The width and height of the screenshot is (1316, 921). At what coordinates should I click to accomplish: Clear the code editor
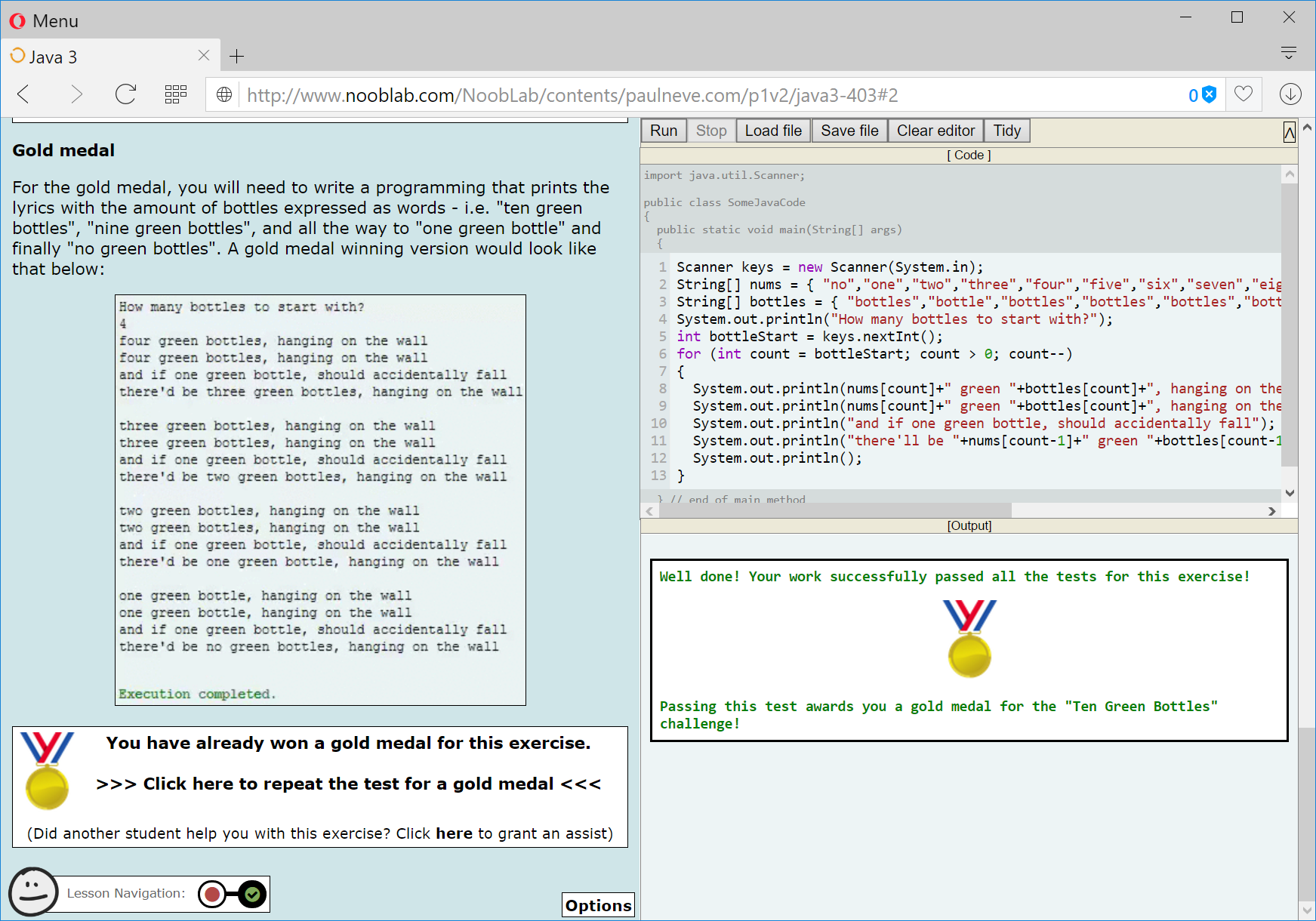(935, 131)
